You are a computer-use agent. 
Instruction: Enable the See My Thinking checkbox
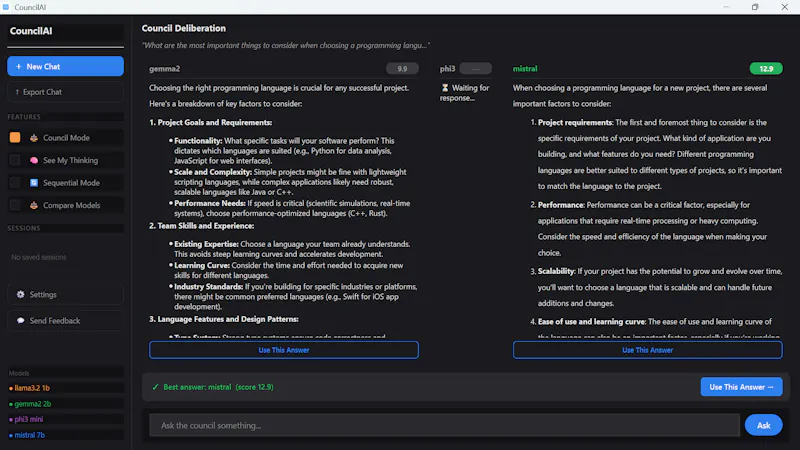point(15,160)
